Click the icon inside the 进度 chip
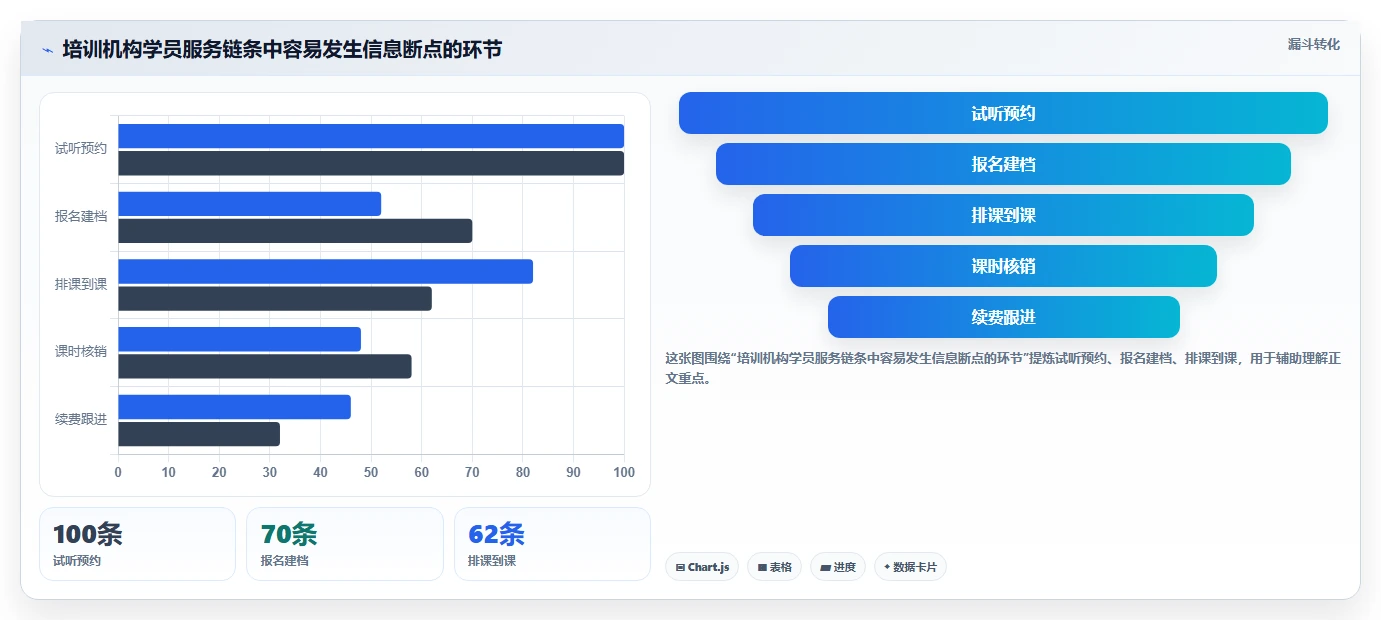Viewport: 1381px width, 620px height. coord(825,567)
